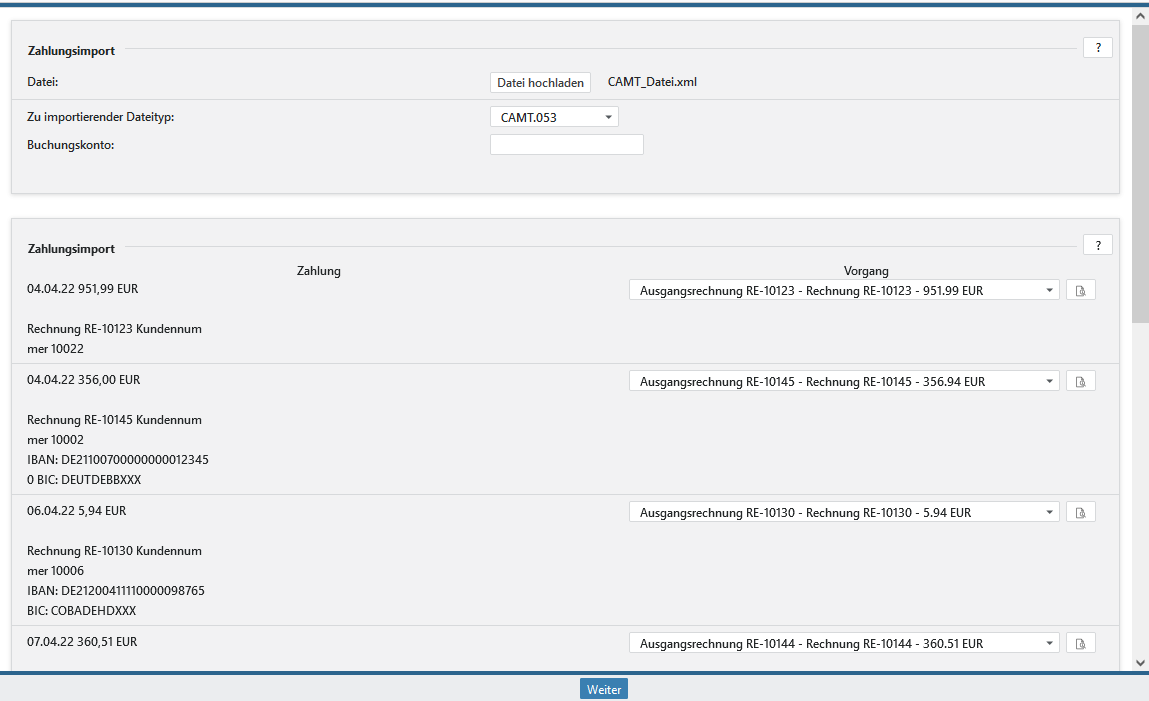Open the Ausgangsrechnung RE-10130 Vorgang dropdown

point(843,512)
